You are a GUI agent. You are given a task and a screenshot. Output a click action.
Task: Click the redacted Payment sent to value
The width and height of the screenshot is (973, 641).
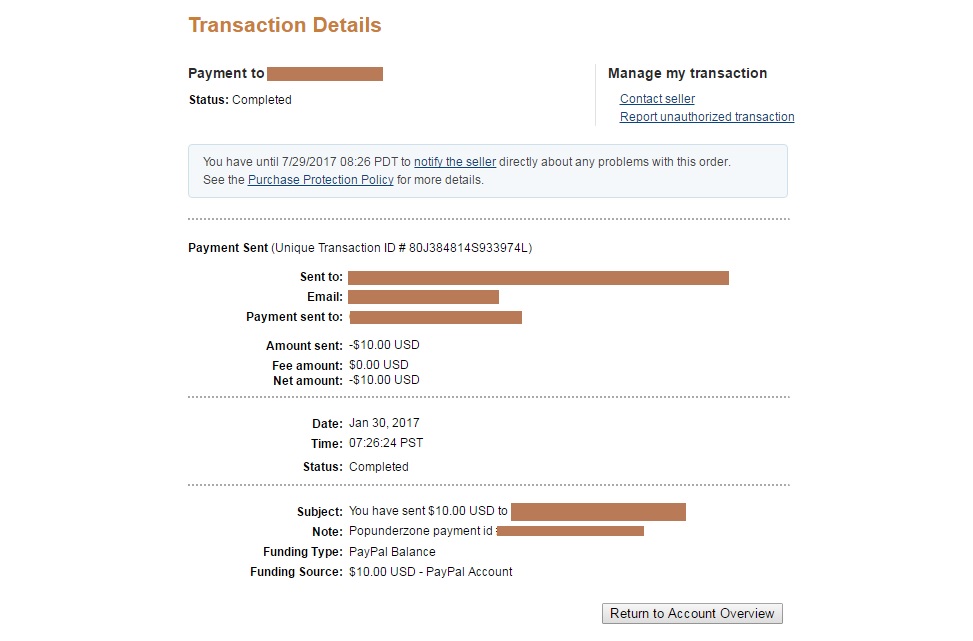click(x=436, y=318)
